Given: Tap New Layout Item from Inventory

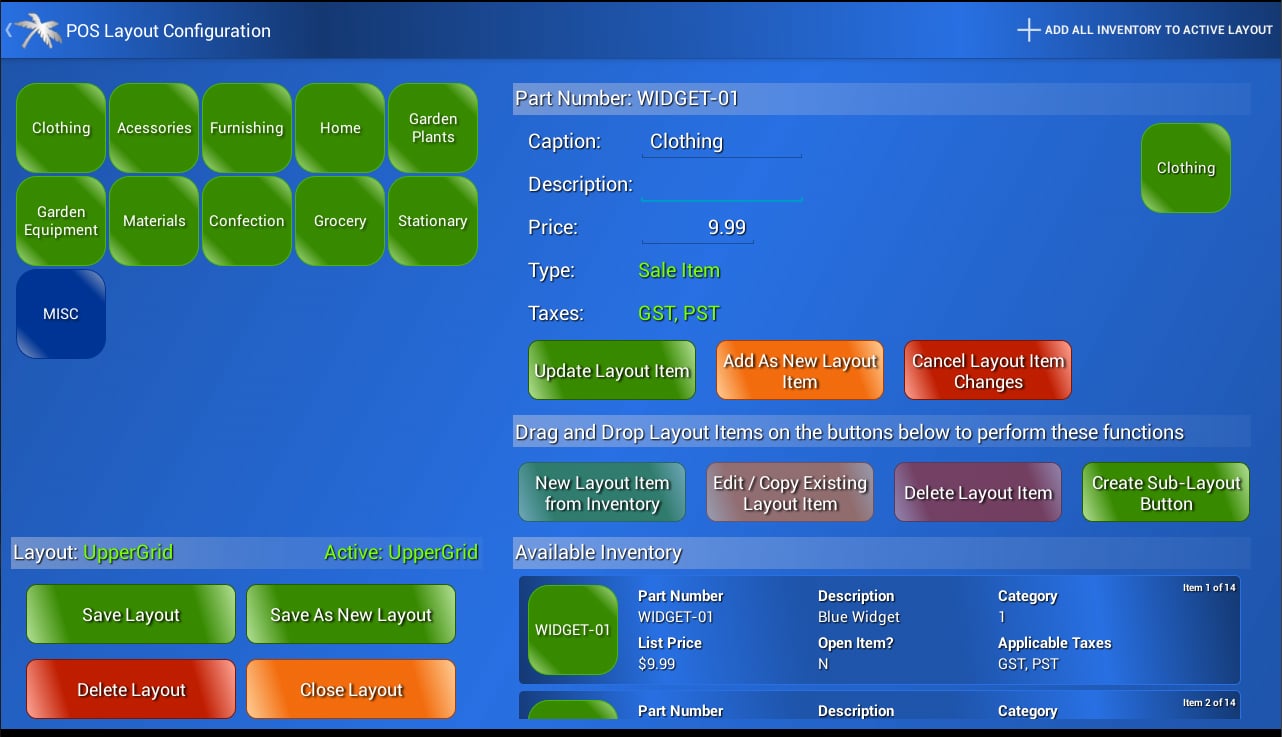Looking at the screenshot, I should [602, 493].
